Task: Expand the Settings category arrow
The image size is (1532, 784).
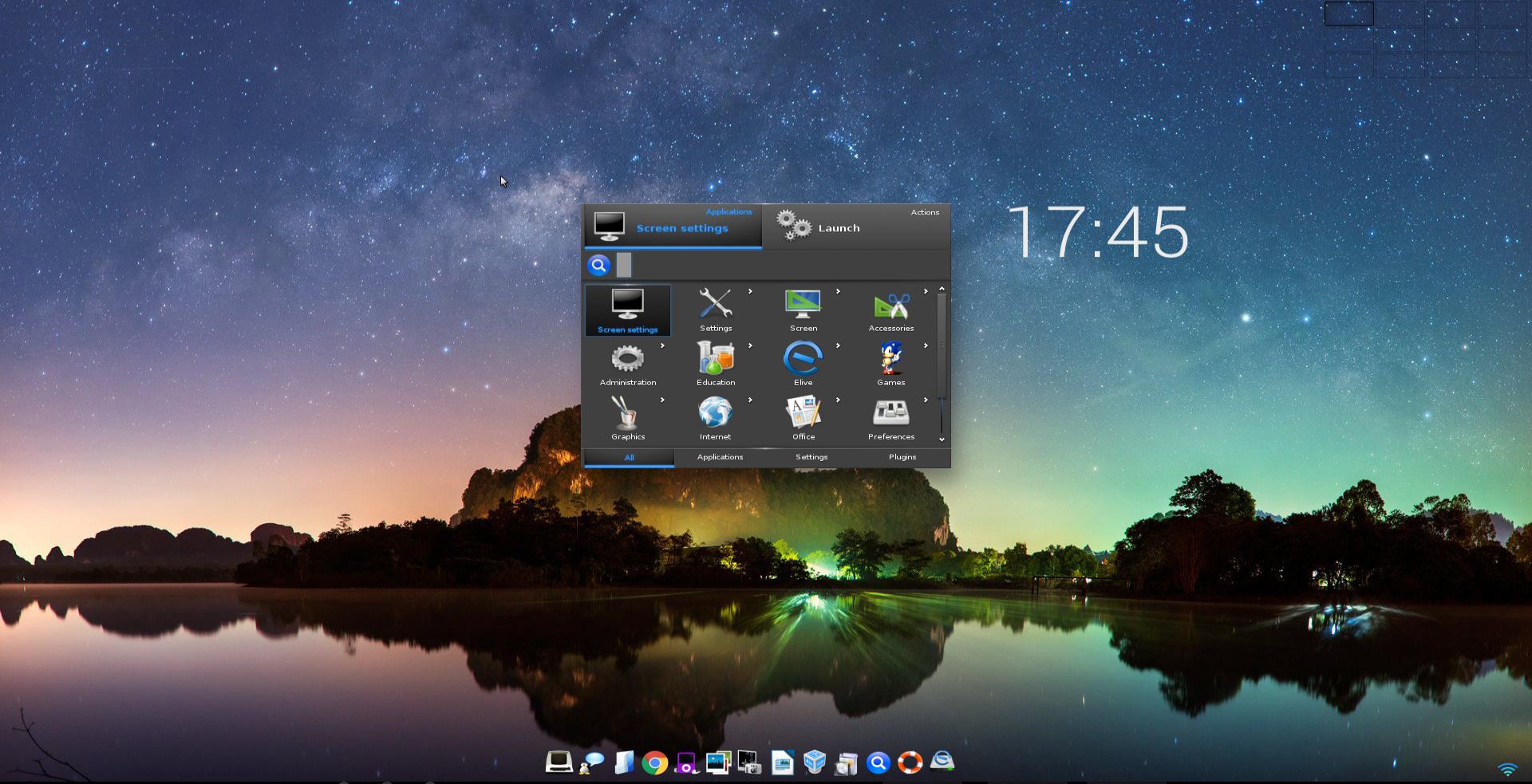Action: [x=750, y=292]
